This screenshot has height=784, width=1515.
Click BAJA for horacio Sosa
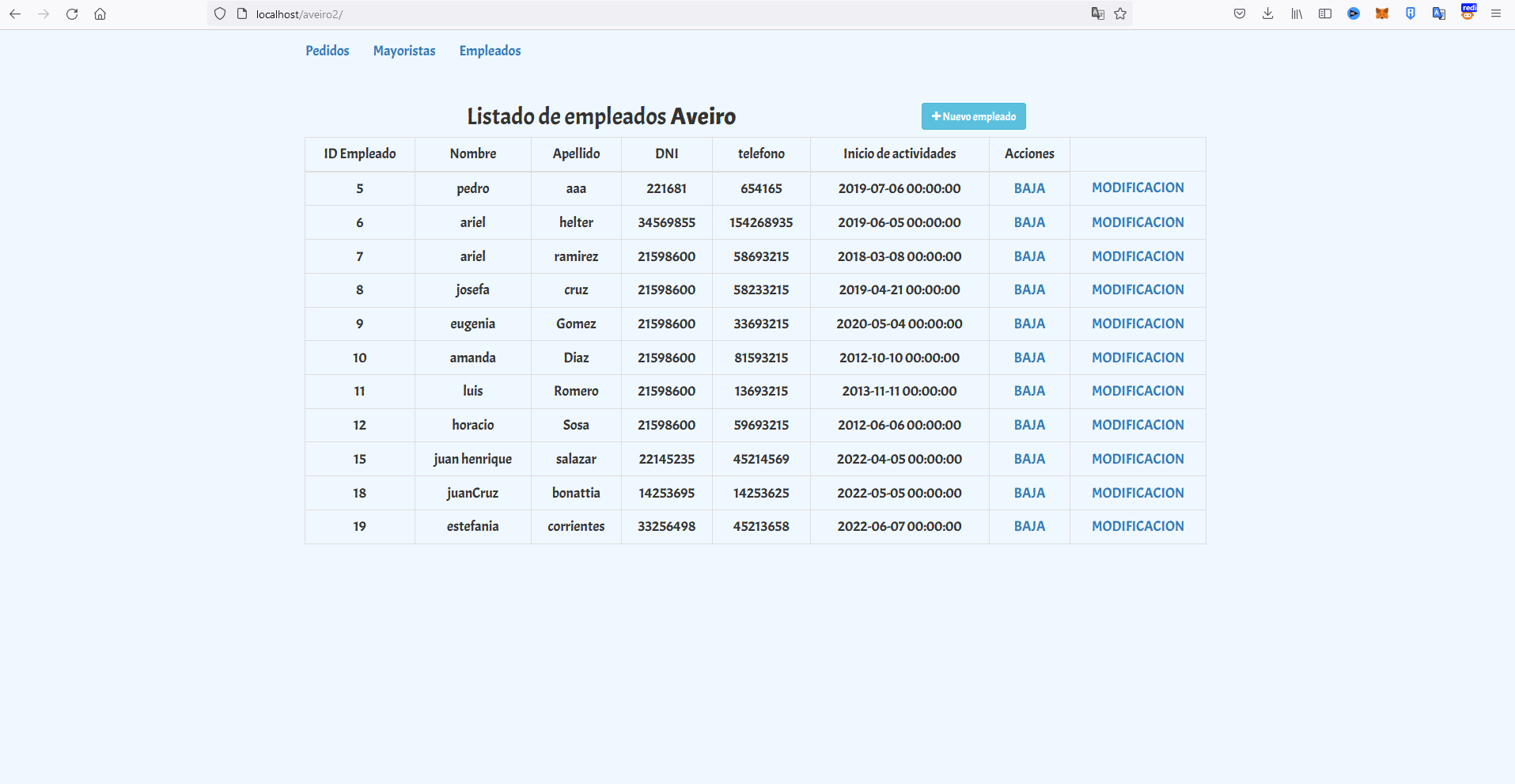(1029, 425)
